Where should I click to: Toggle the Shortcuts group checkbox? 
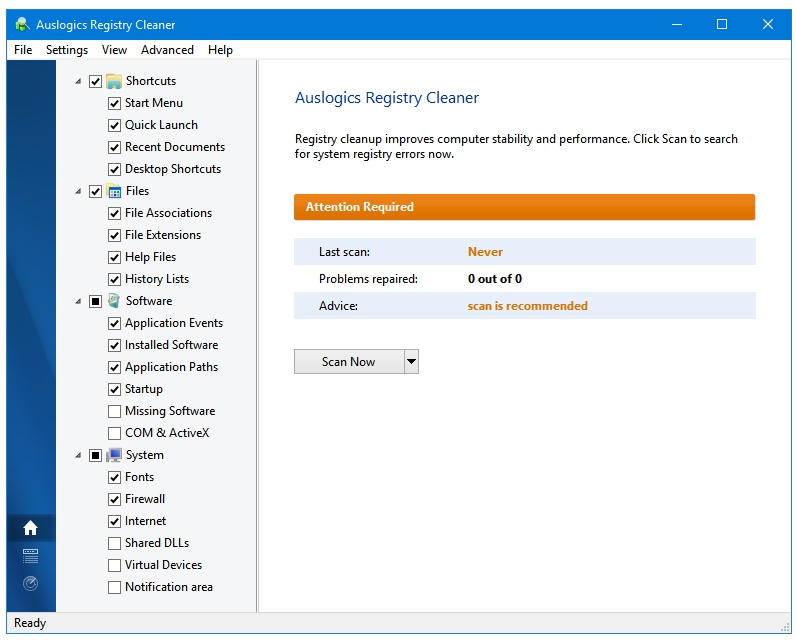pos(95,81)
